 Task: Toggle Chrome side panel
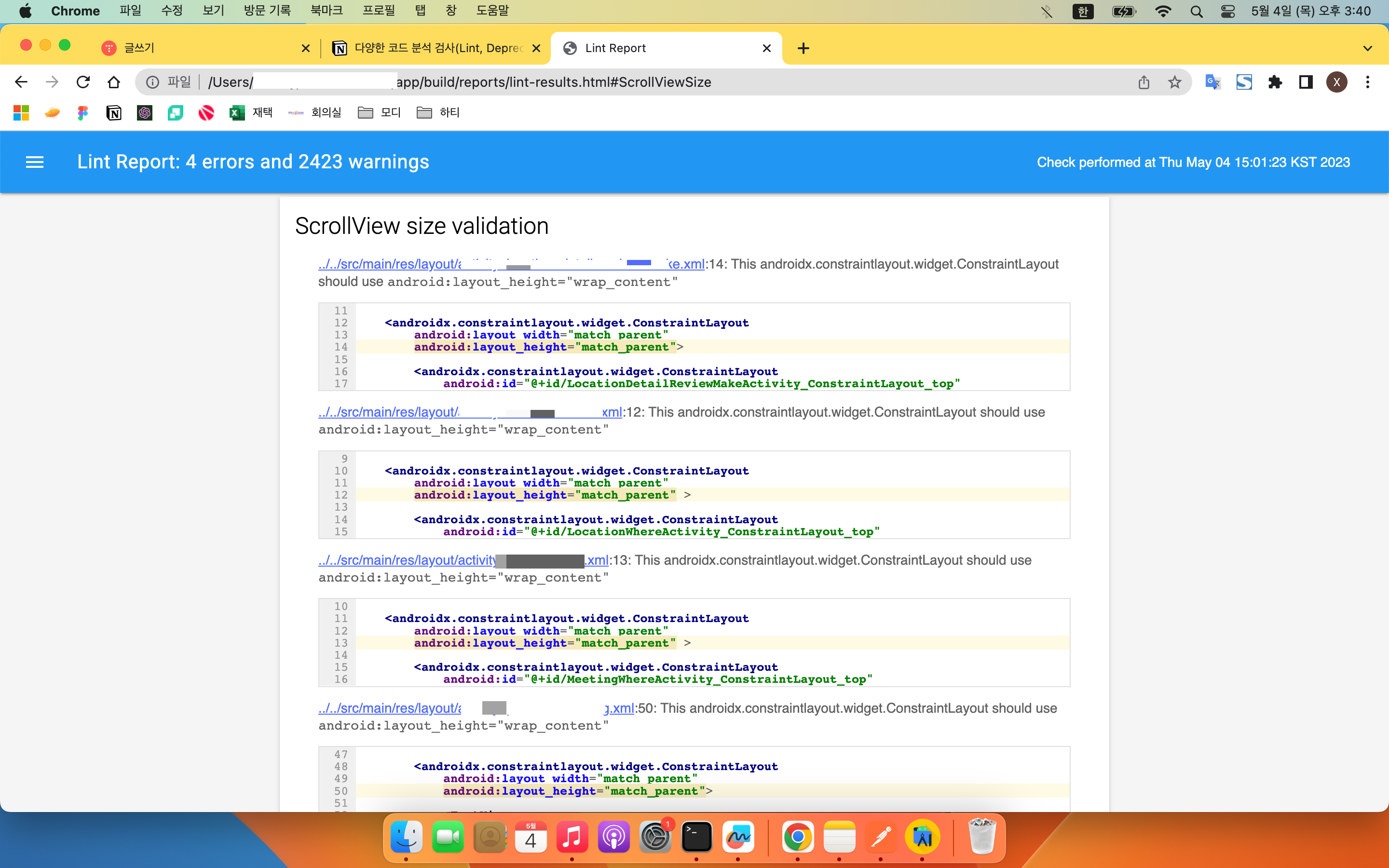click(x=1306, y=82)
